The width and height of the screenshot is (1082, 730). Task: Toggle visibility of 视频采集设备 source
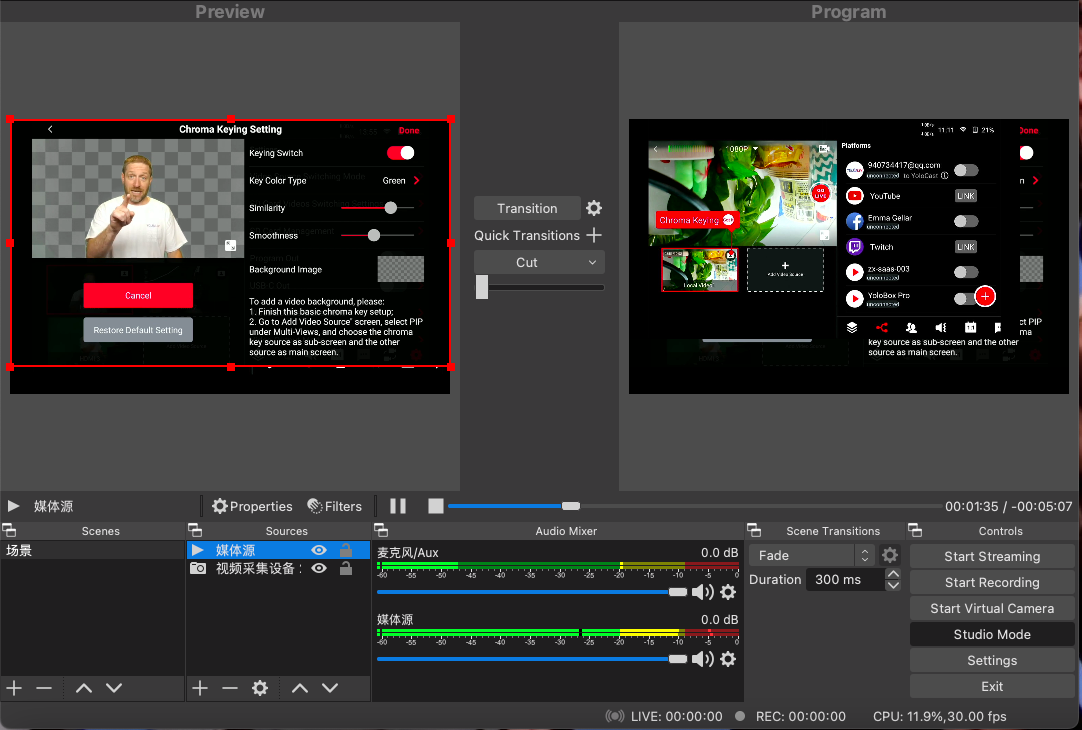click(x=319, y=569)
